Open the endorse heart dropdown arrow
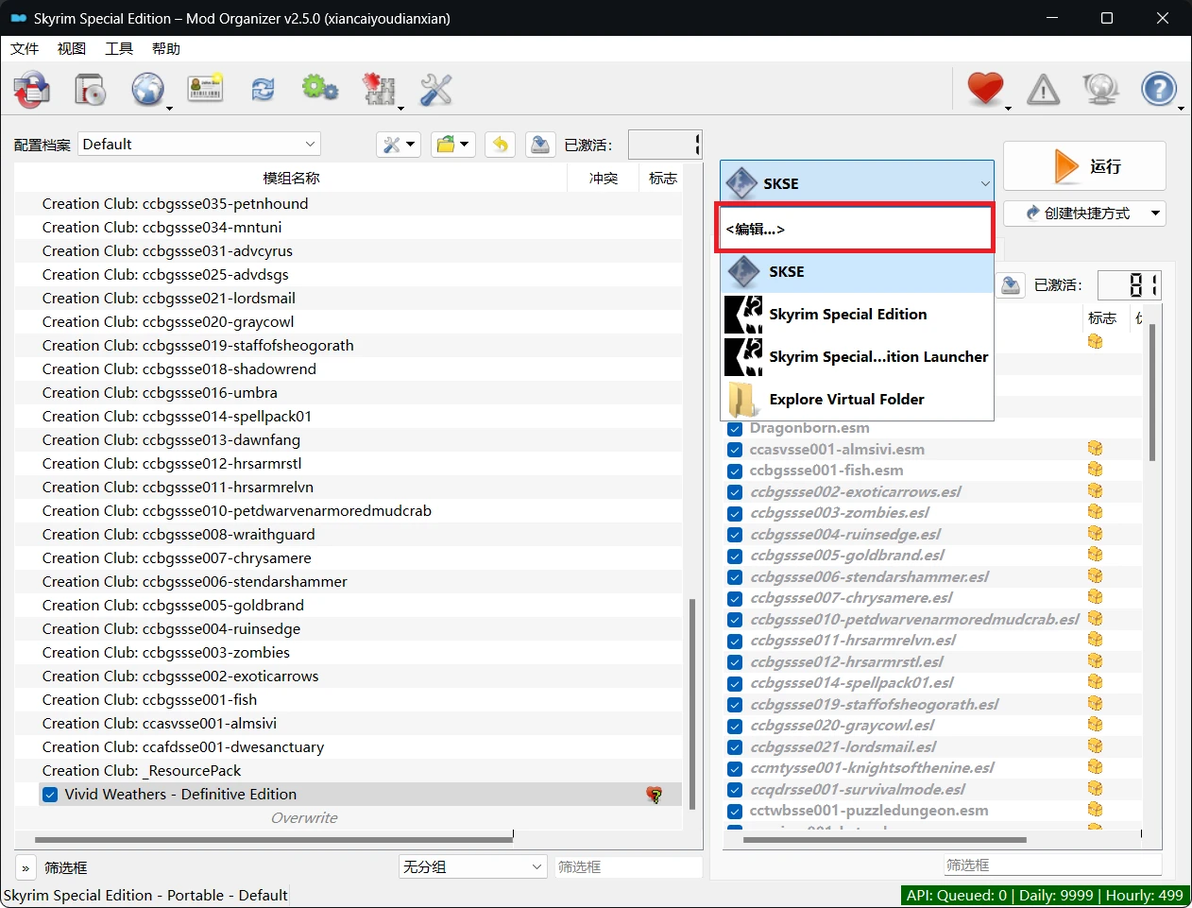The height and width of the screenshot is (908, 1192). pos(1009,108)
